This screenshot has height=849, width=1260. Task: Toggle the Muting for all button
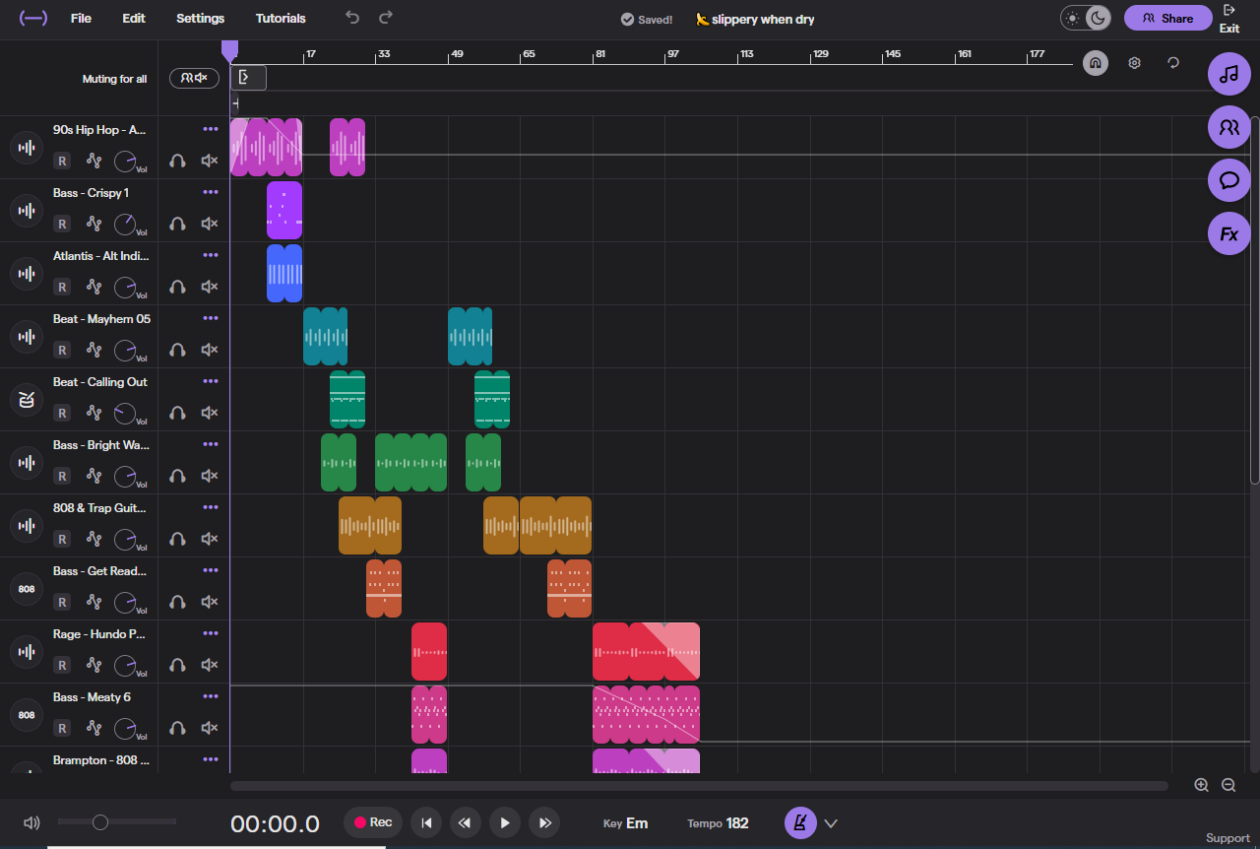click(194, 78)
